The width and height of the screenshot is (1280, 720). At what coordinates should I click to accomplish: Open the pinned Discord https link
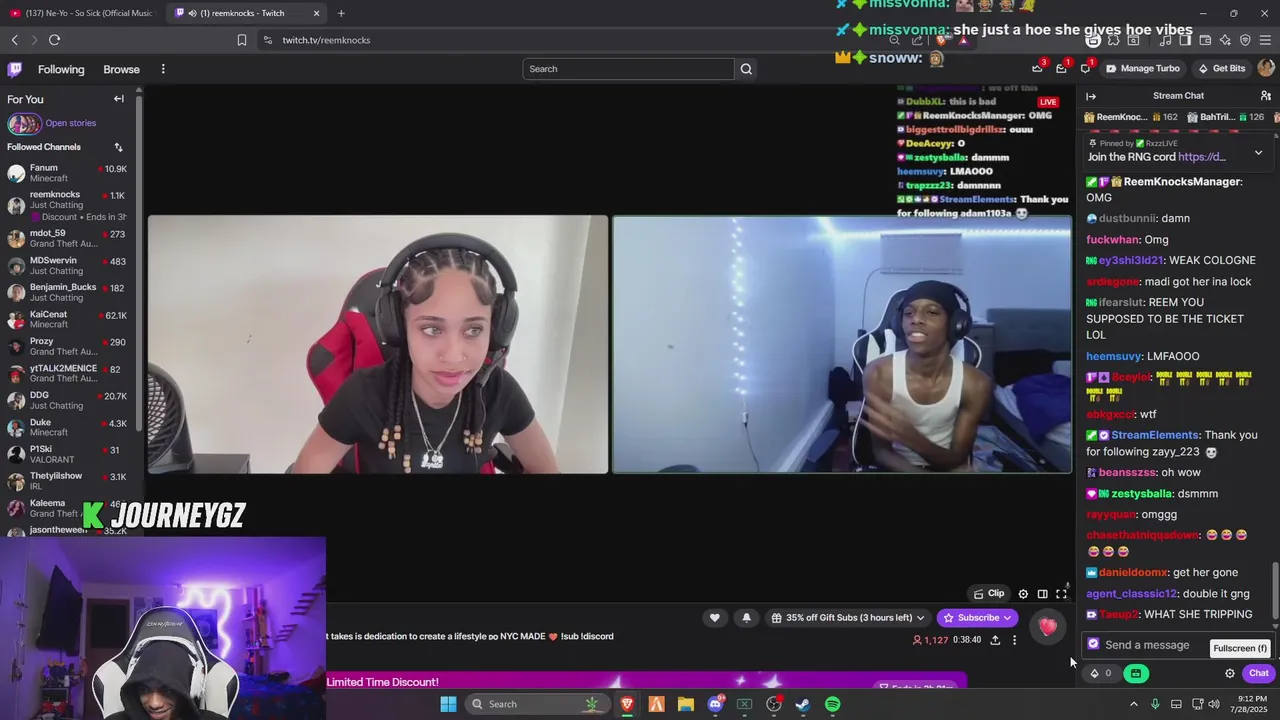pyautogui.click(x=1202, y=157)
